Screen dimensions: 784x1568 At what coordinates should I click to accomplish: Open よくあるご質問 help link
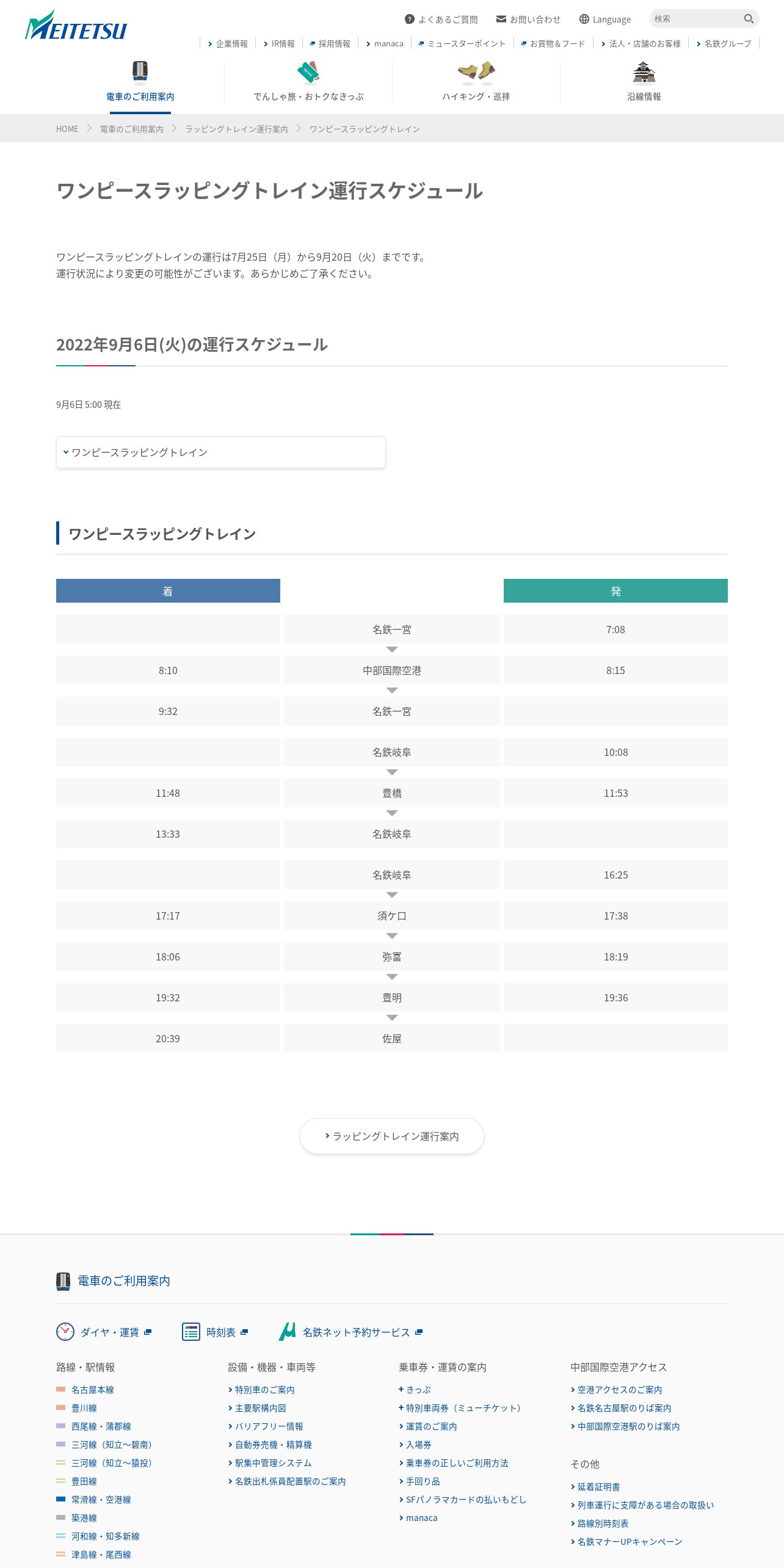click(441, 19)
